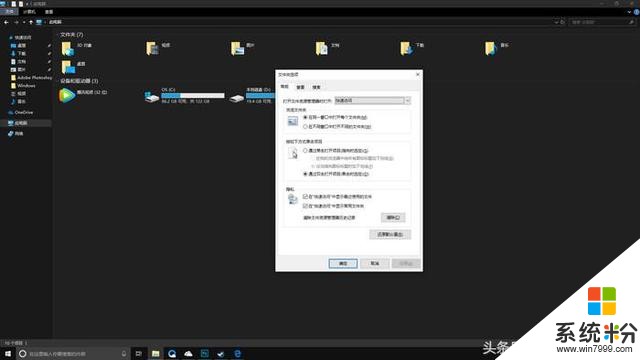Open Task View from the taskbar
640x360 pixels.
[139, 353]
